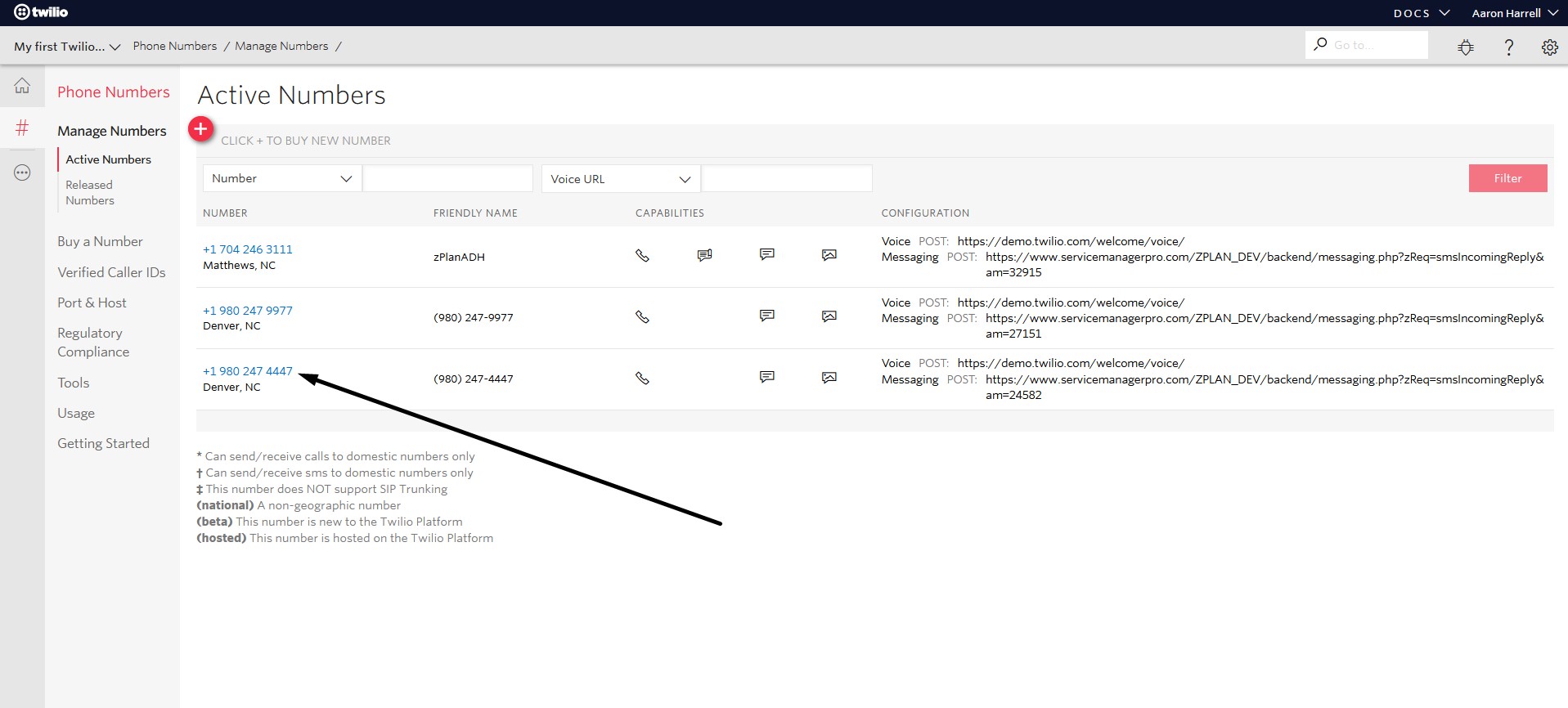Expand the Voice URL filter dropdown

click(x=620, y=179)
